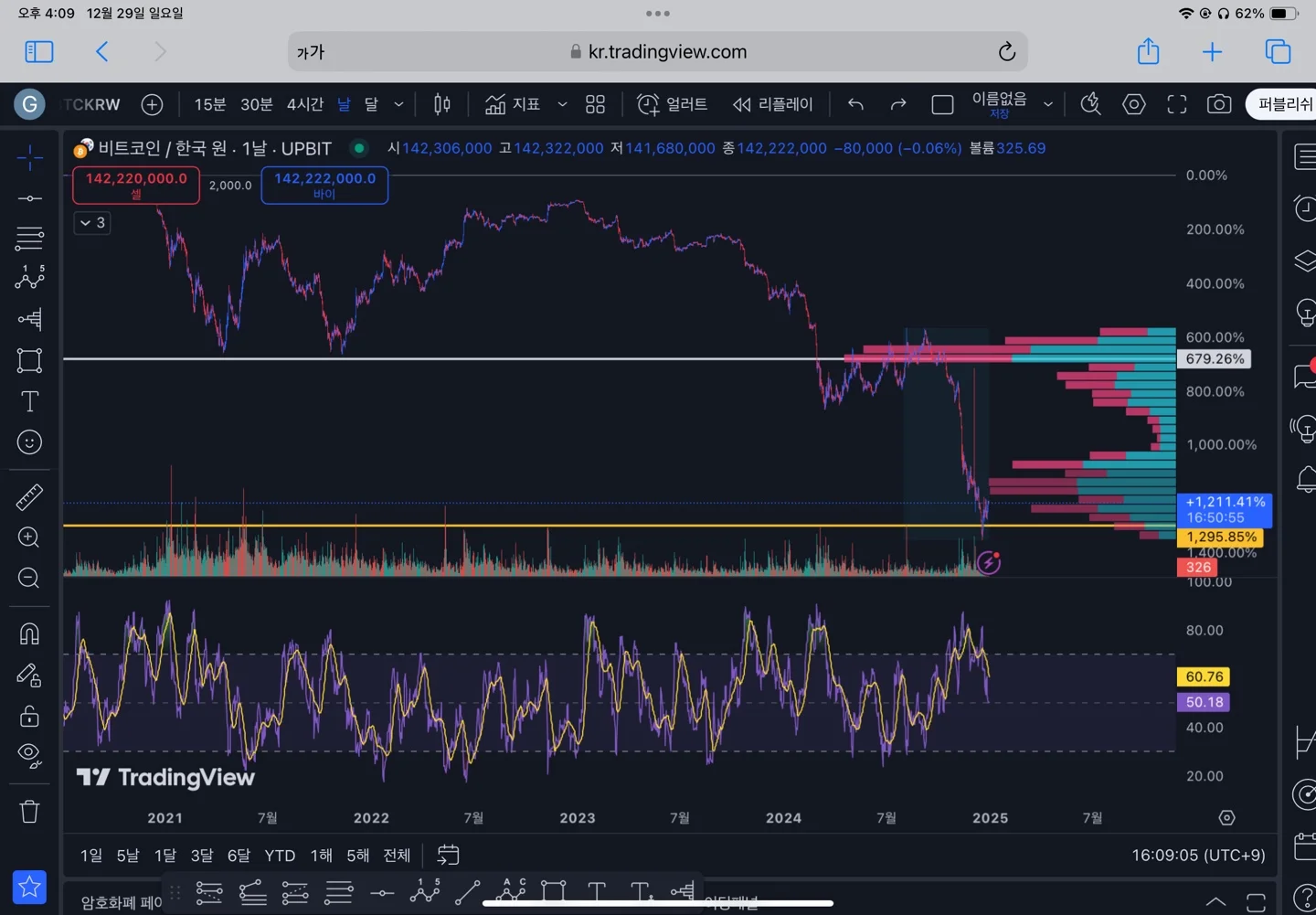Open the 16:09:05 (UTC+9) timezone menu

click(1198, 856)
